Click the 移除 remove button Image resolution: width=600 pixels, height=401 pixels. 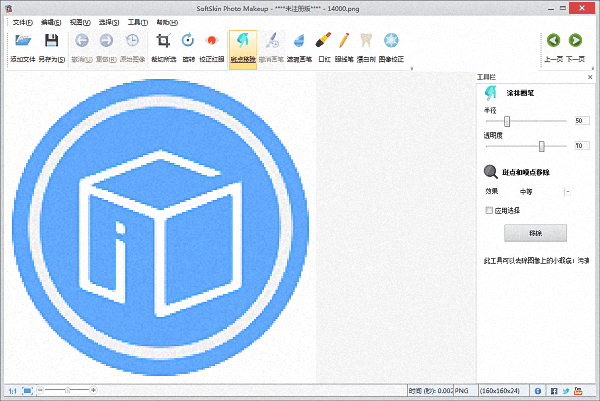click(535, 233)
